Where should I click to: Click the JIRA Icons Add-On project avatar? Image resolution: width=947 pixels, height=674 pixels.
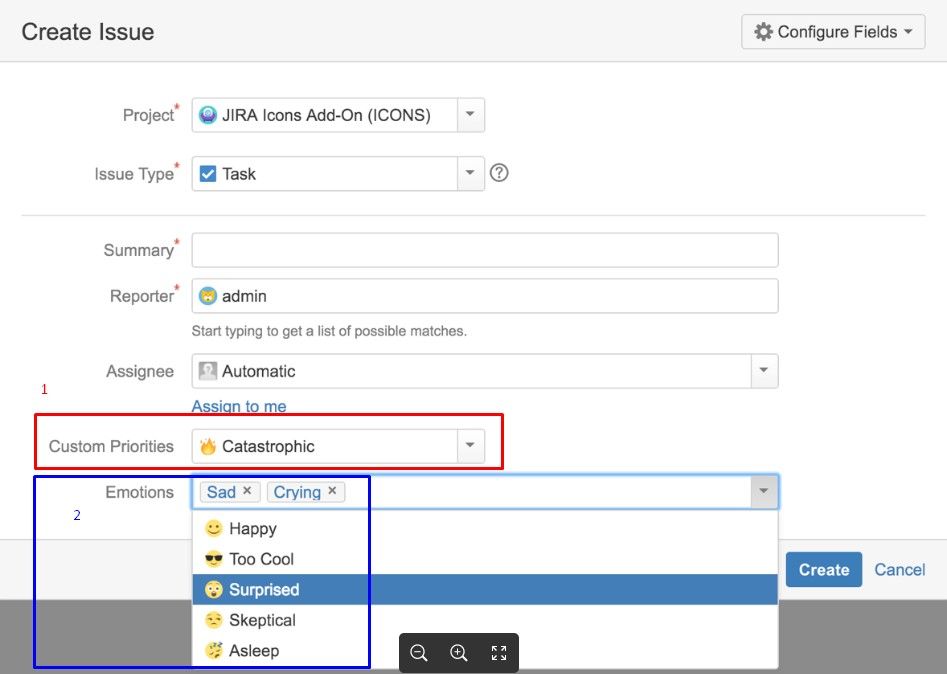click(208, 115)
